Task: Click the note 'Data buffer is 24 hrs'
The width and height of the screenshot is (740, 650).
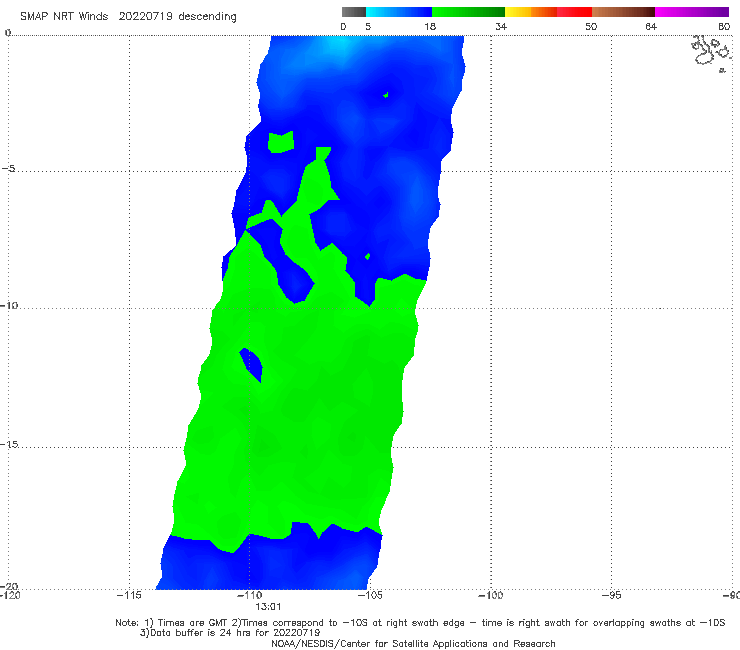Action: coord(230,633)
